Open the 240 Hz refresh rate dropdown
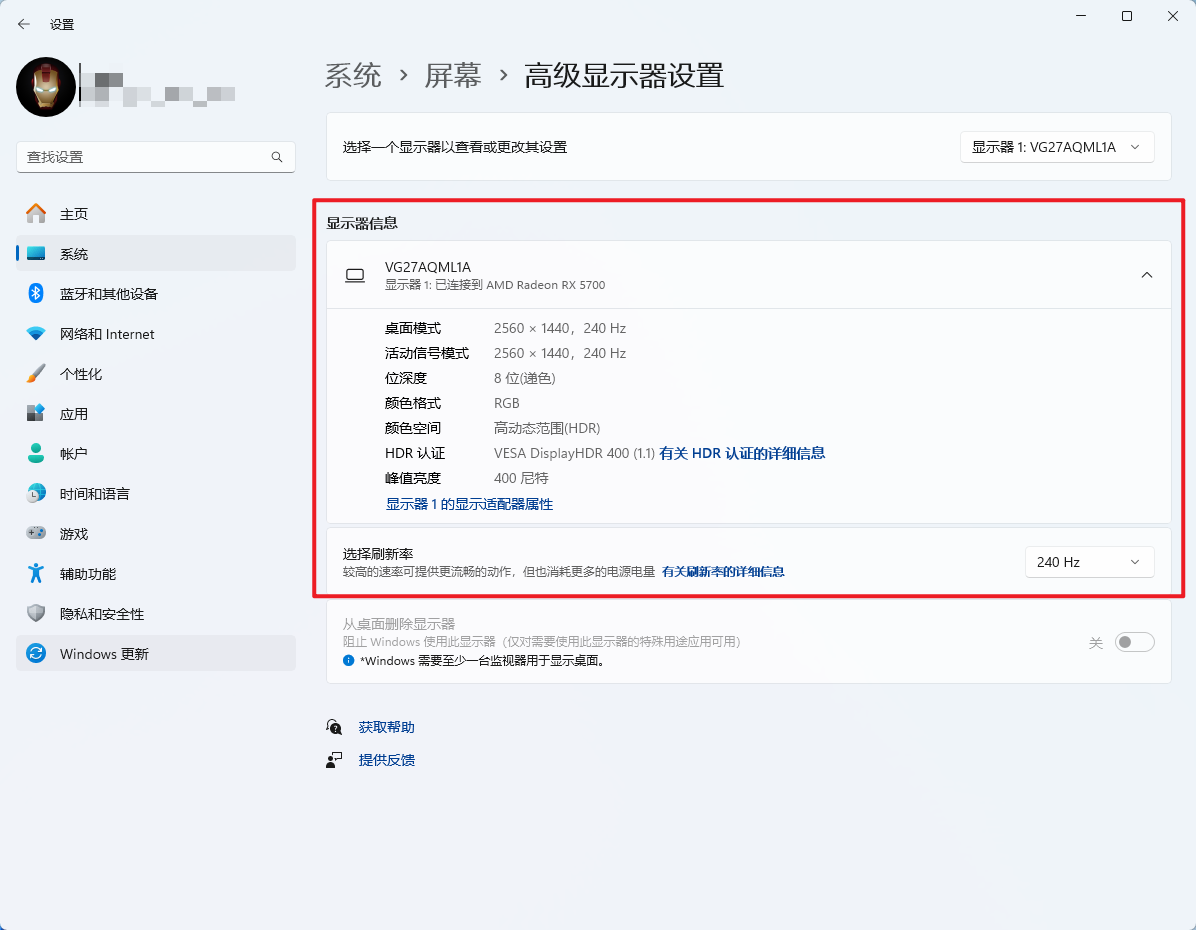 tap(1089, 562)
